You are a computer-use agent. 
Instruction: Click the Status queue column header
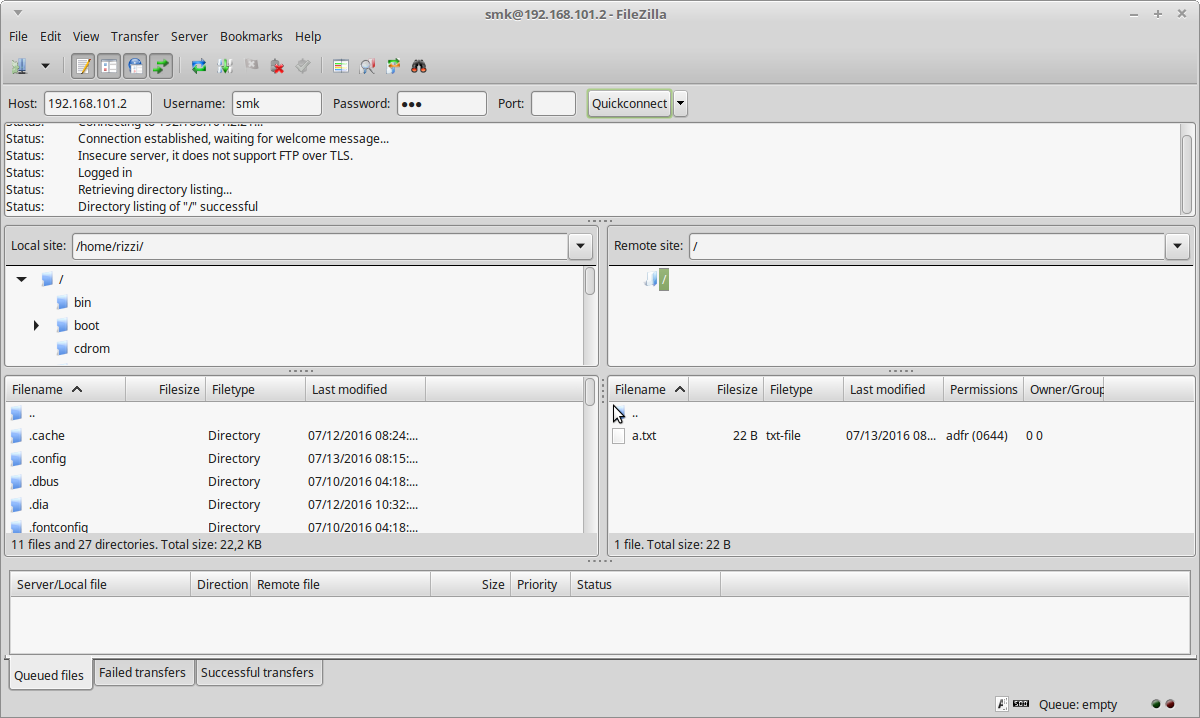click(645, 585)
